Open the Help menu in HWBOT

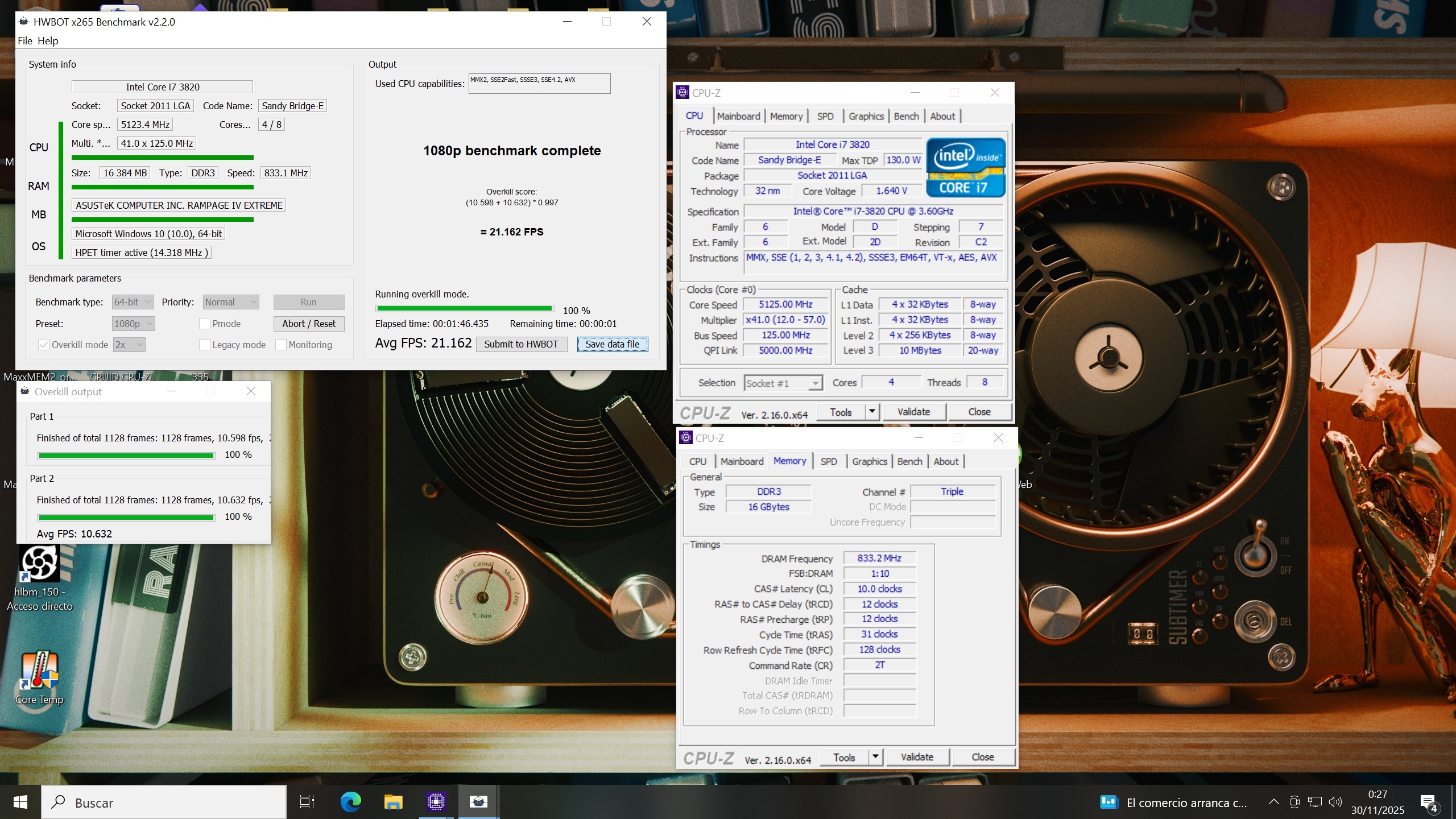pos(48,41)
